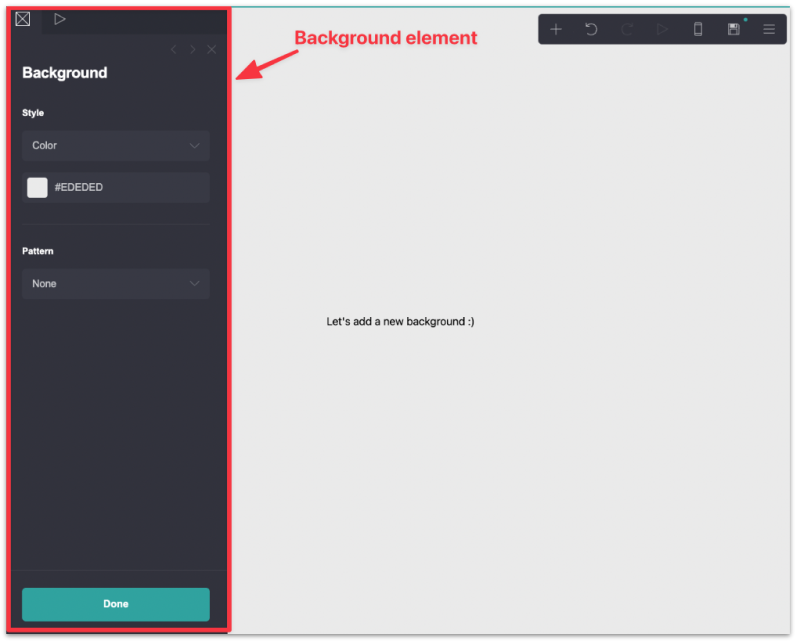Click the previous arrow in Background panel
This screenshot has width=800, height=644.
[173, 49]
